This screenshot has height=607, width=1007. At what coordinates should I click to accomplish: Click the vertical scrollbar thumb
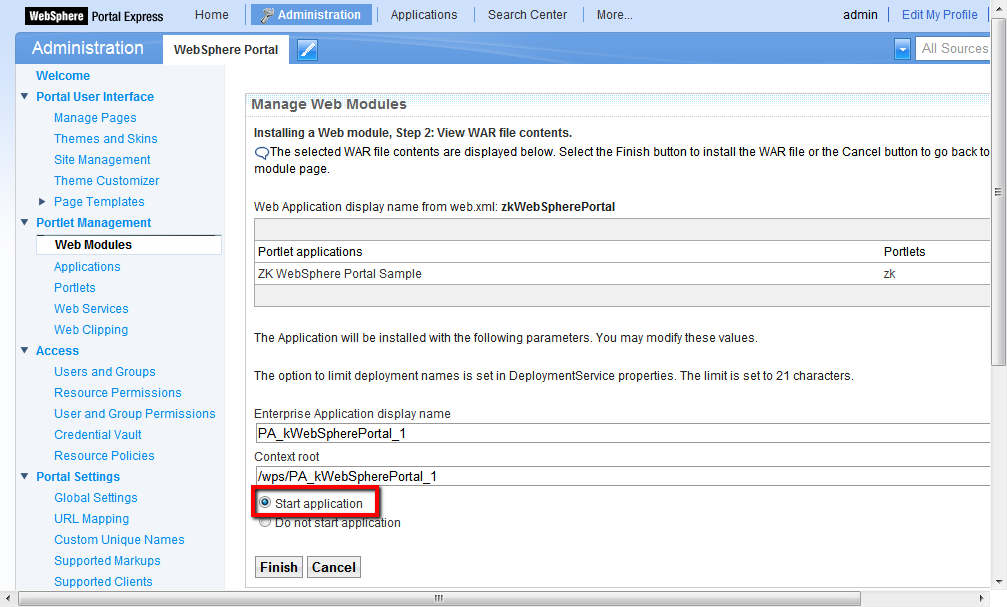point(998,191)
